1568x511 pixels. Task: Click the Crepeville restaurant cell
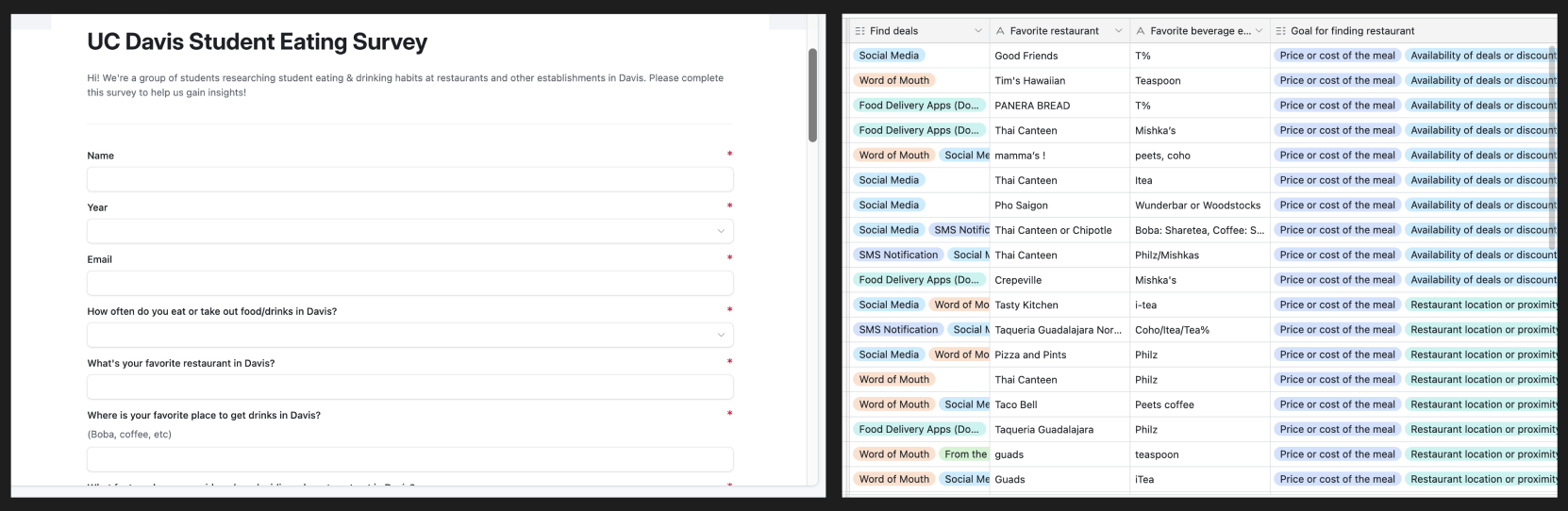click(1059, 280)
